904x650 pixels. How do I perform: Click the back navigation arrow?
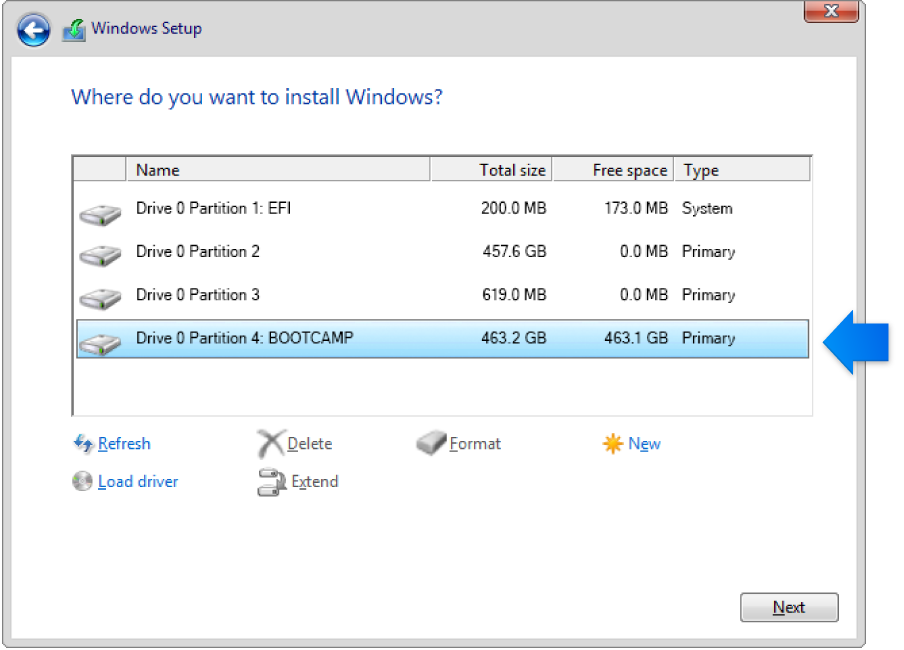33,29
